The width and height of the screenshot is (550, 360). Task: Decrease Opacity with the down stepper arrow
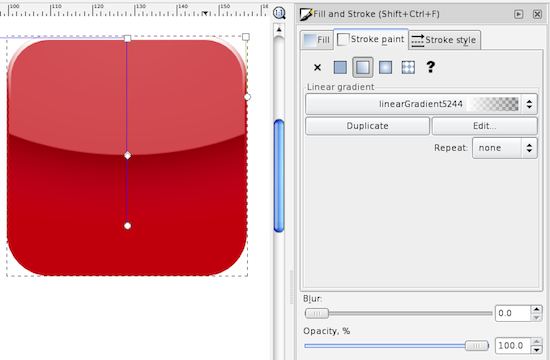pos(536,350)
